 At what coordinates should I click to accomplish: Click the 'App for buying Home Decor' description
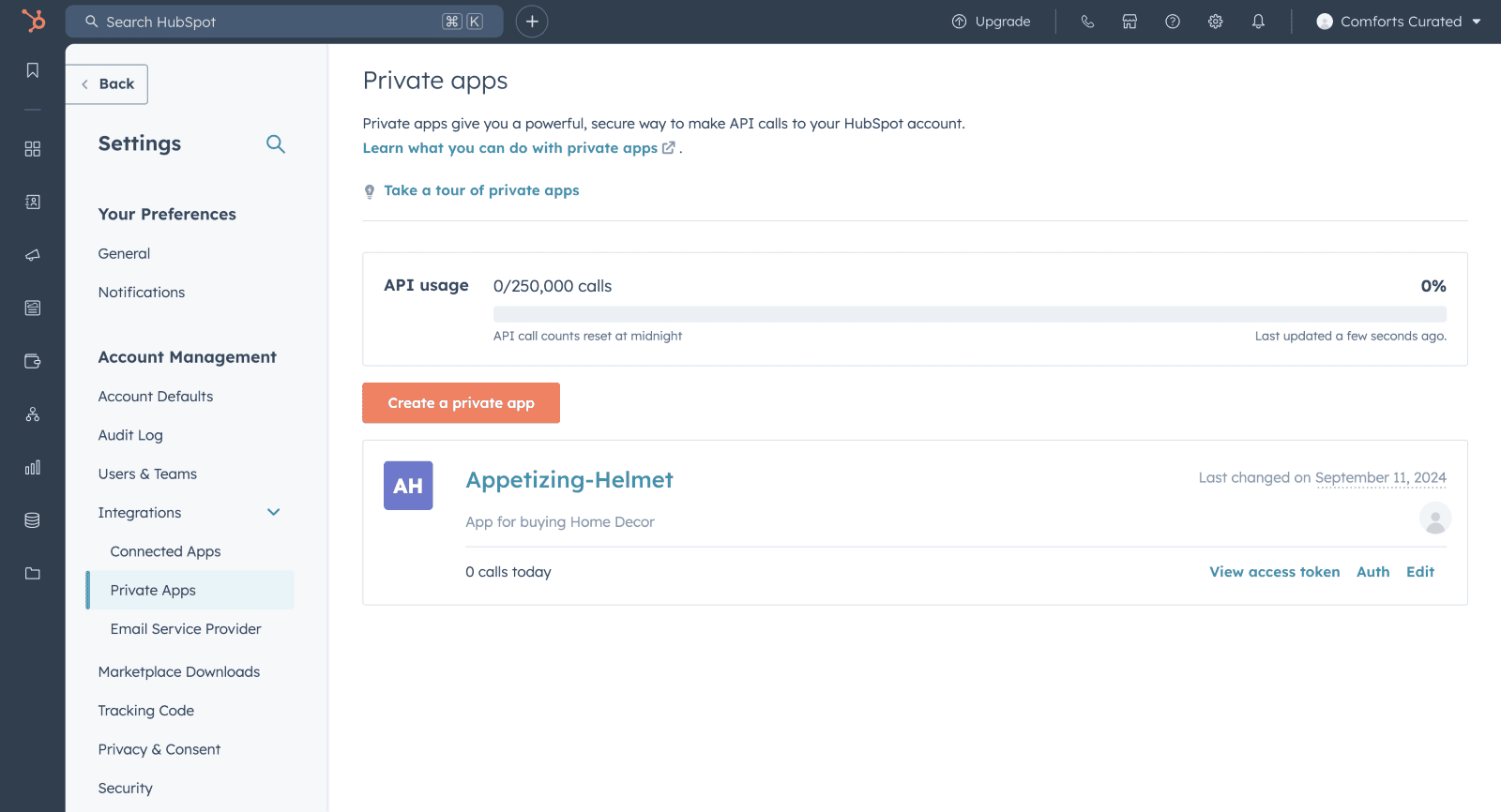560,522
